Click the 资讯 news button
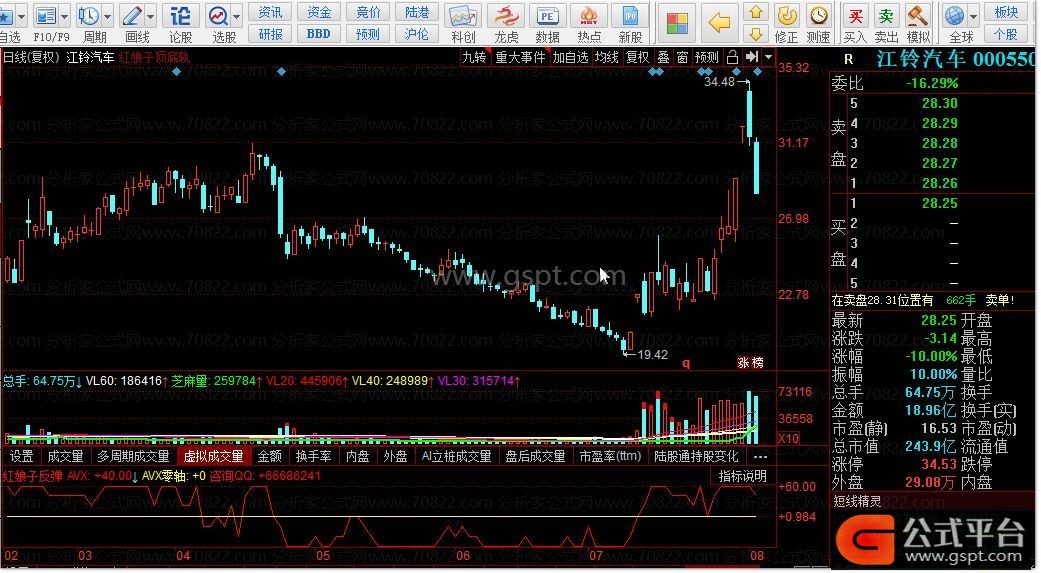The height and width of the screenshot is (573, 1041). click(270, 12)
